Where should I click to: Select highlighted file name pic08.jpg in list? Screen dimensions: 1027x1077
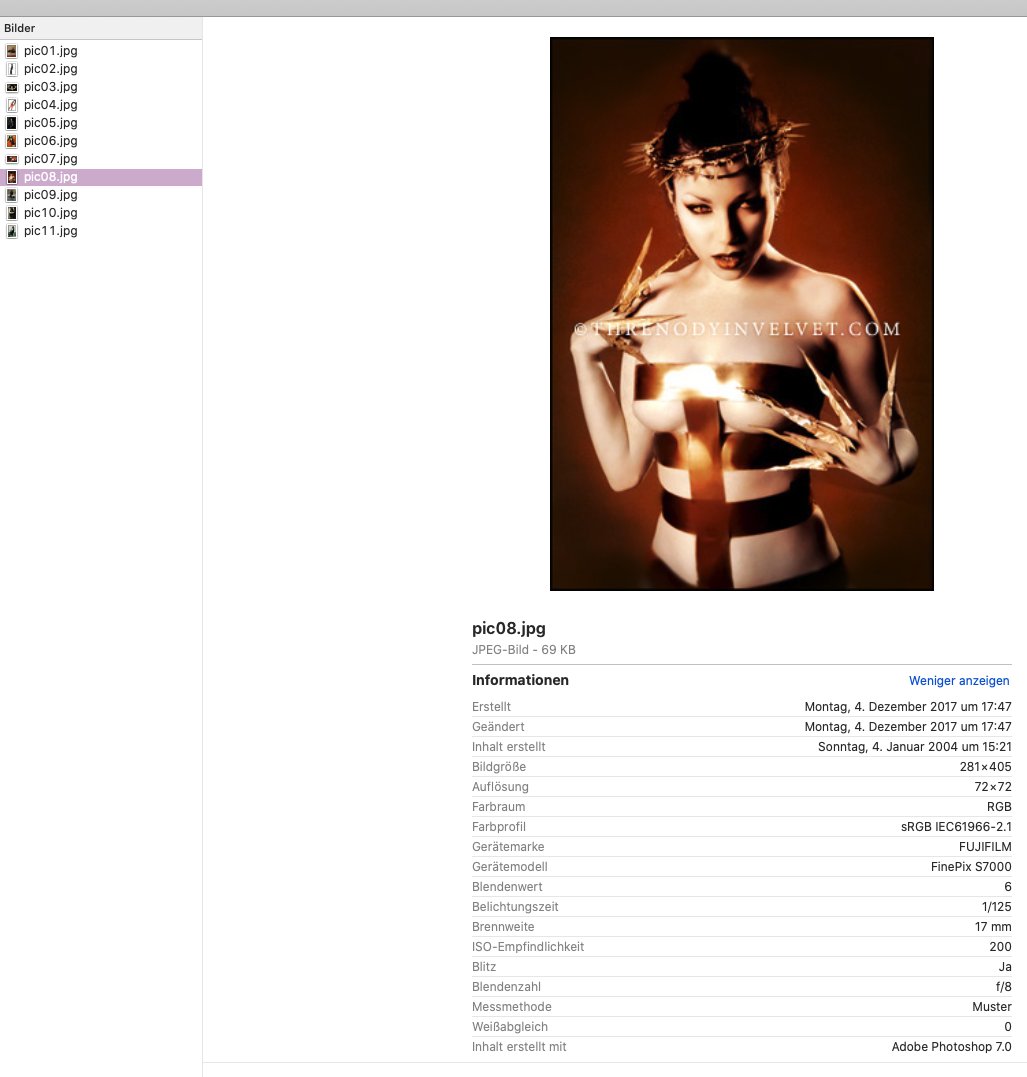point(51,177)
